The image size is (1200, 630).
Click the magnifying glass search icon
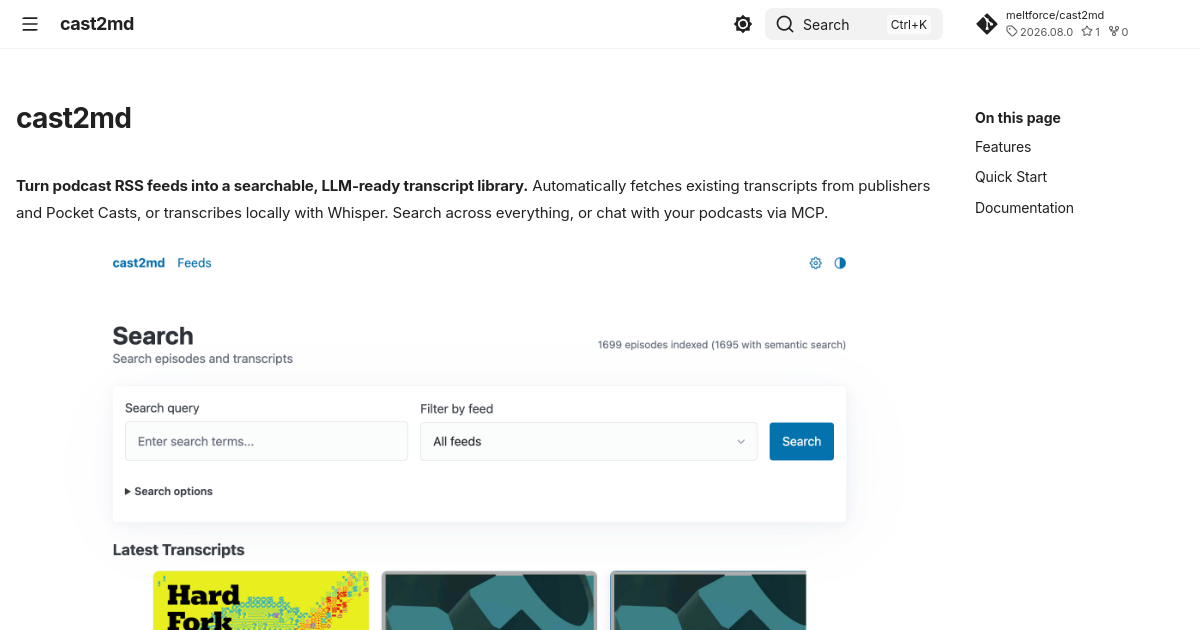(785, 24)
